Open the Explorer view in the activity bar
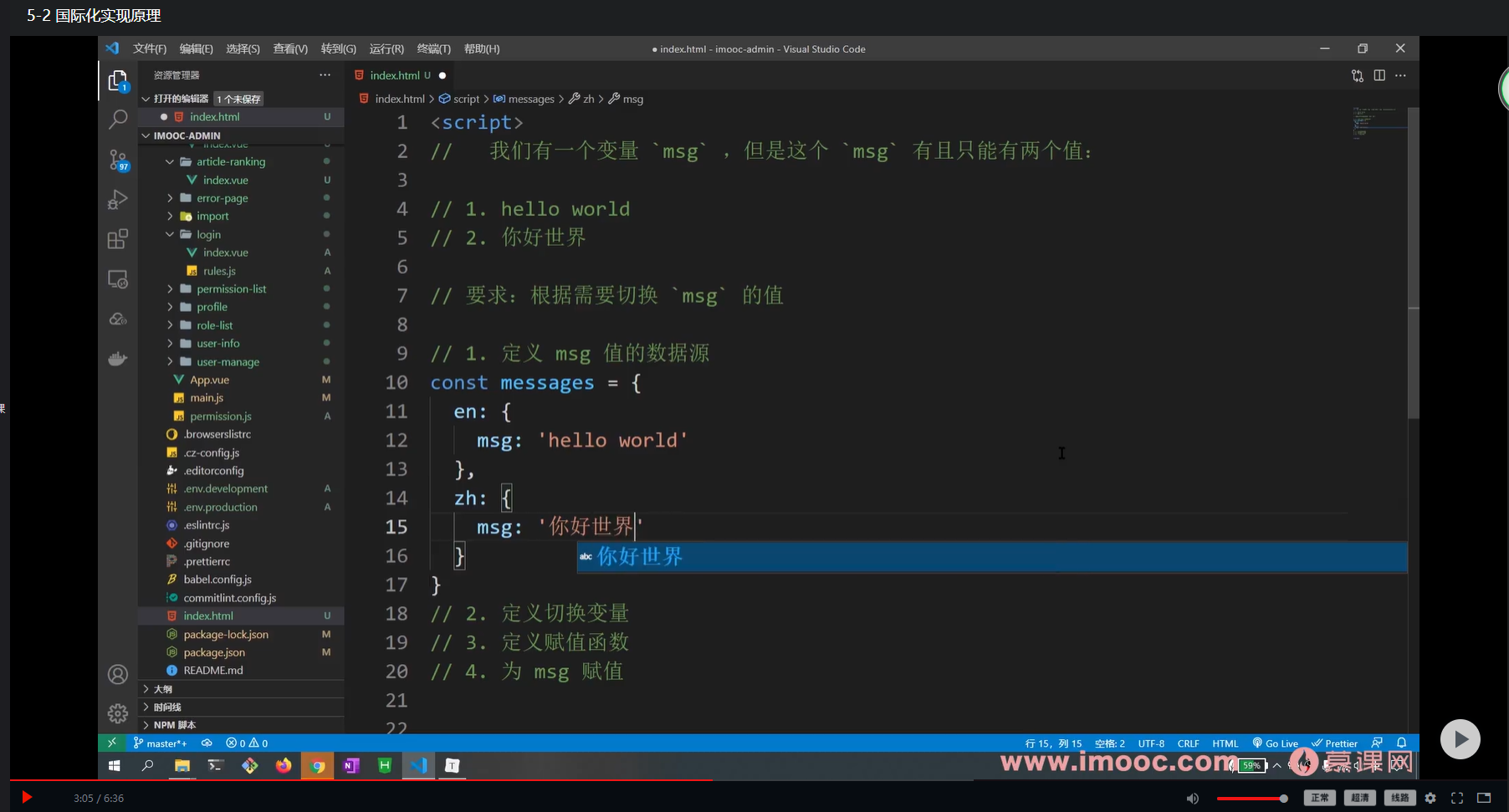 118,80
